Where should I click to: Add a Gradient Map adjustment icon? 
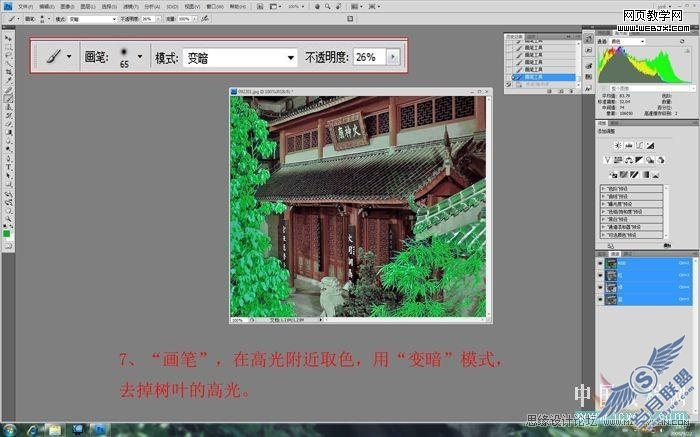645,175
